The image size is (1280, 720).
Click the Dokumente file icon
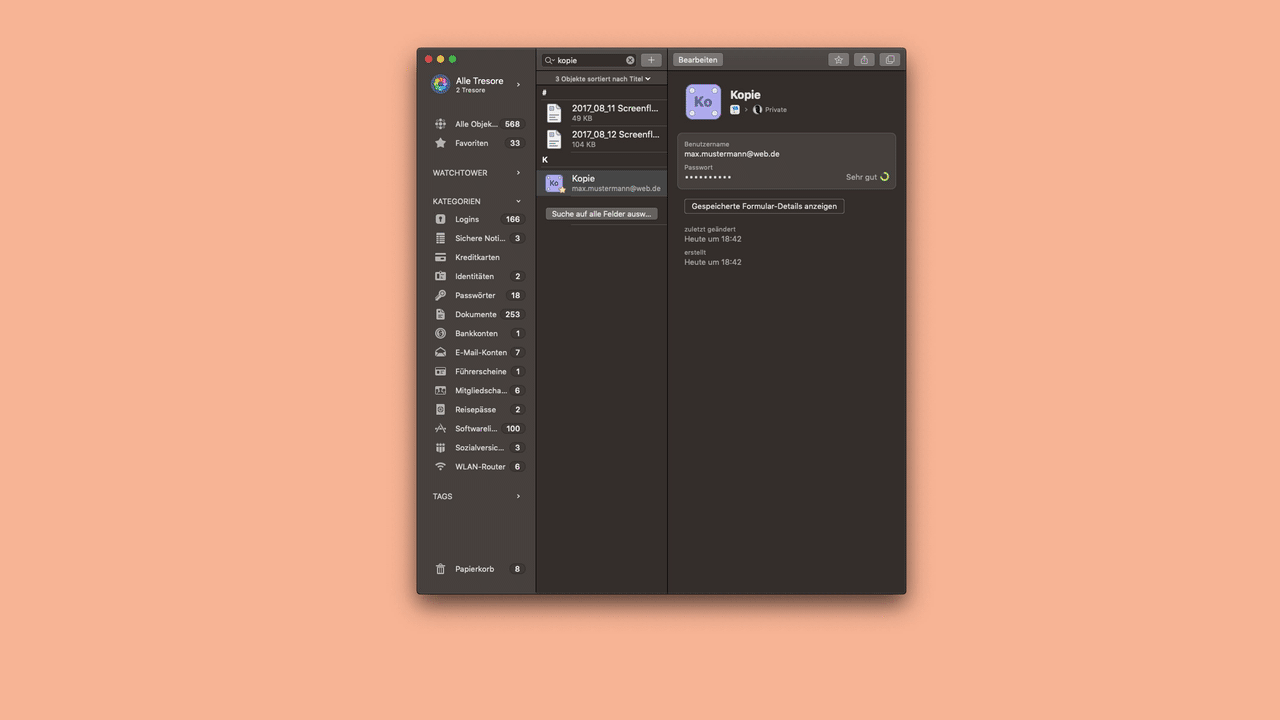pos(440,314)
